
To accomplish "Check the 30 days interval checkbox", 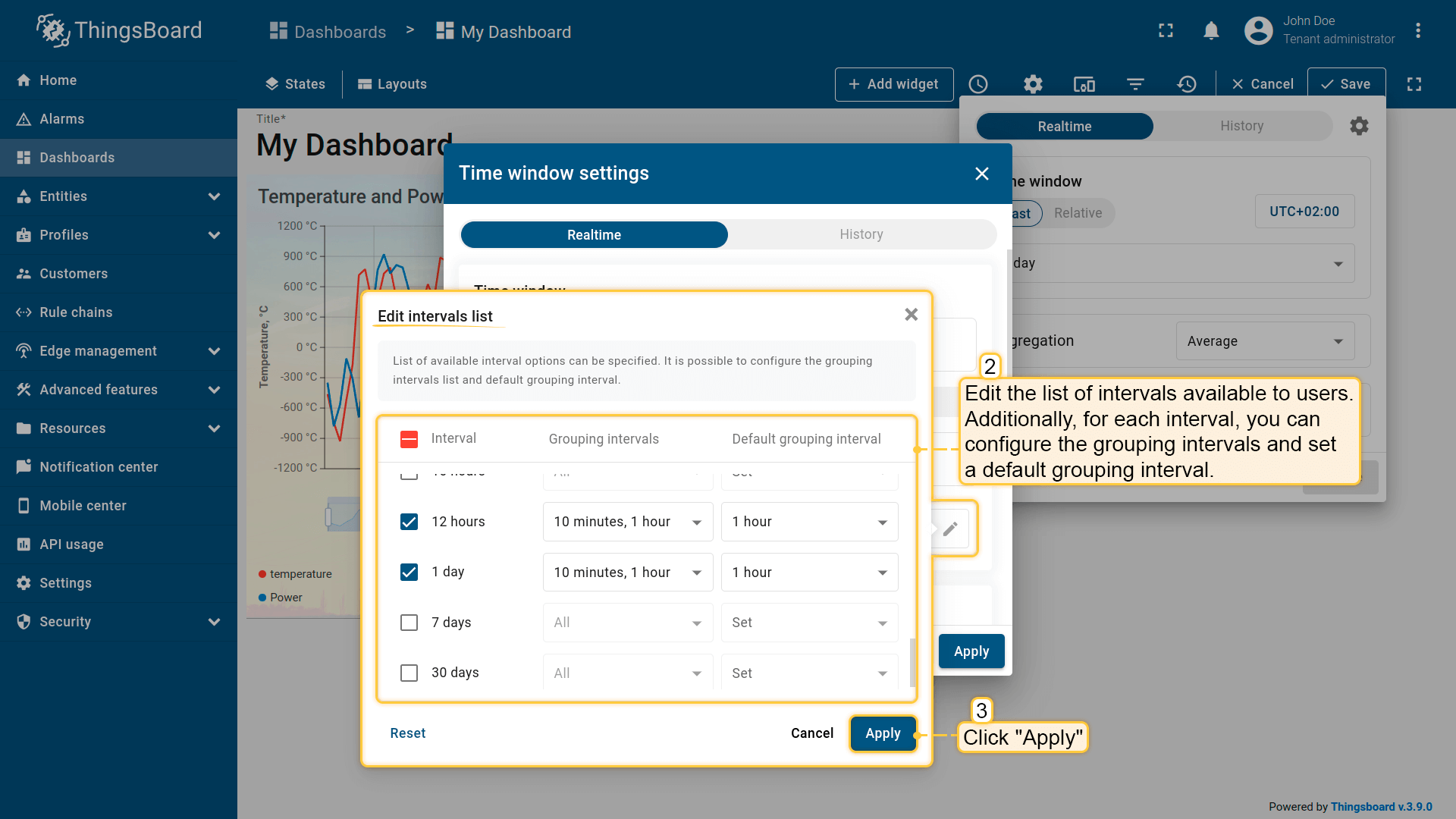I will (409, 673).
